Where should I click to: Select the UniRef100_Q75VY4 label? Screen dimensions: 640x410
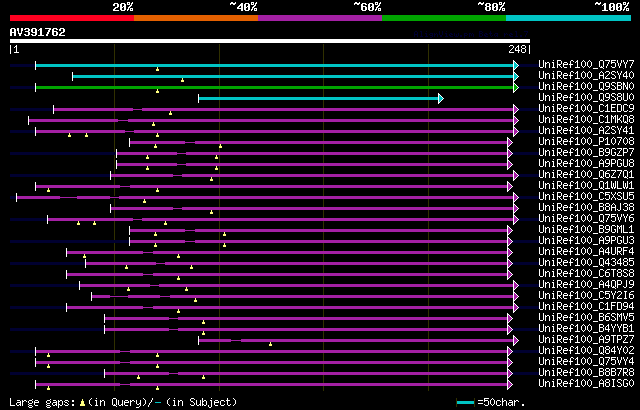pos(586,362)
